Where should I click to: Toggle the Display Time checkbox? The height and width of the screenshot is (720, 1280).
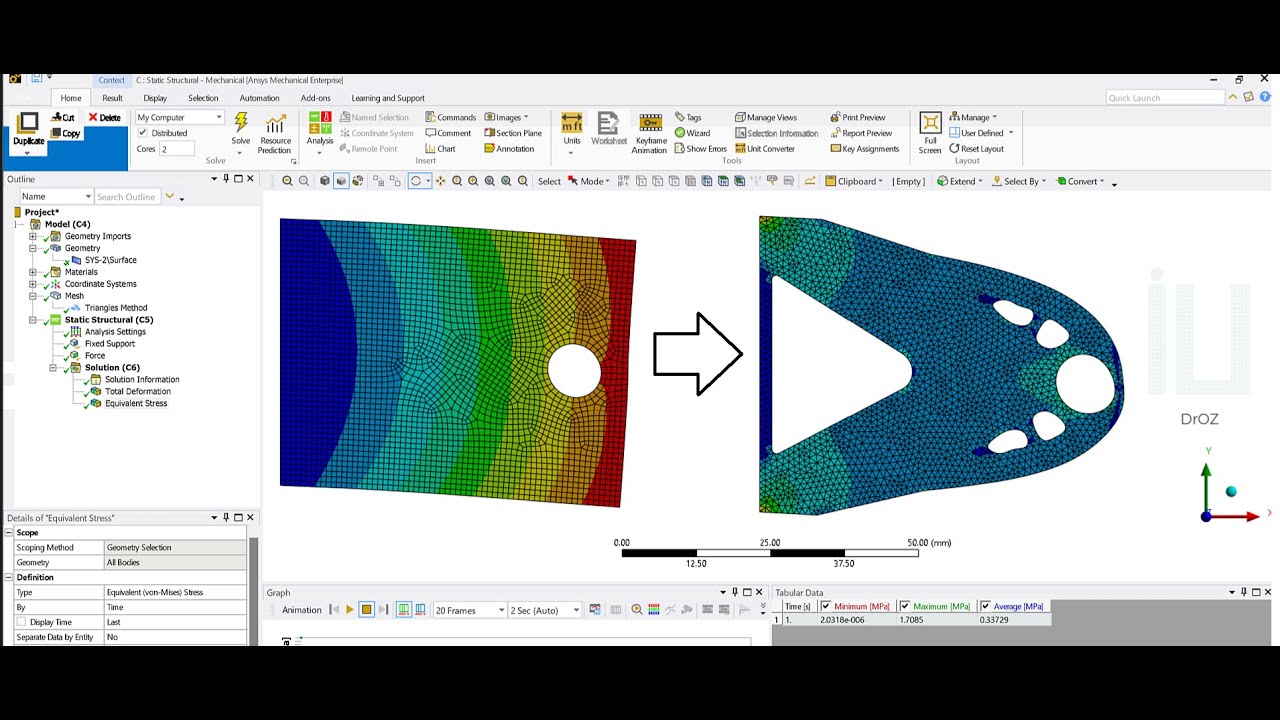tap(22, 622)
